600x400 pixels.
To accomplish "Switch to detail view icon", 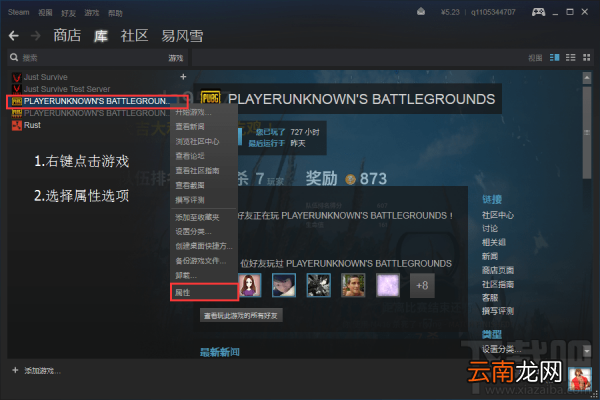I will click(x=554, y=58).
